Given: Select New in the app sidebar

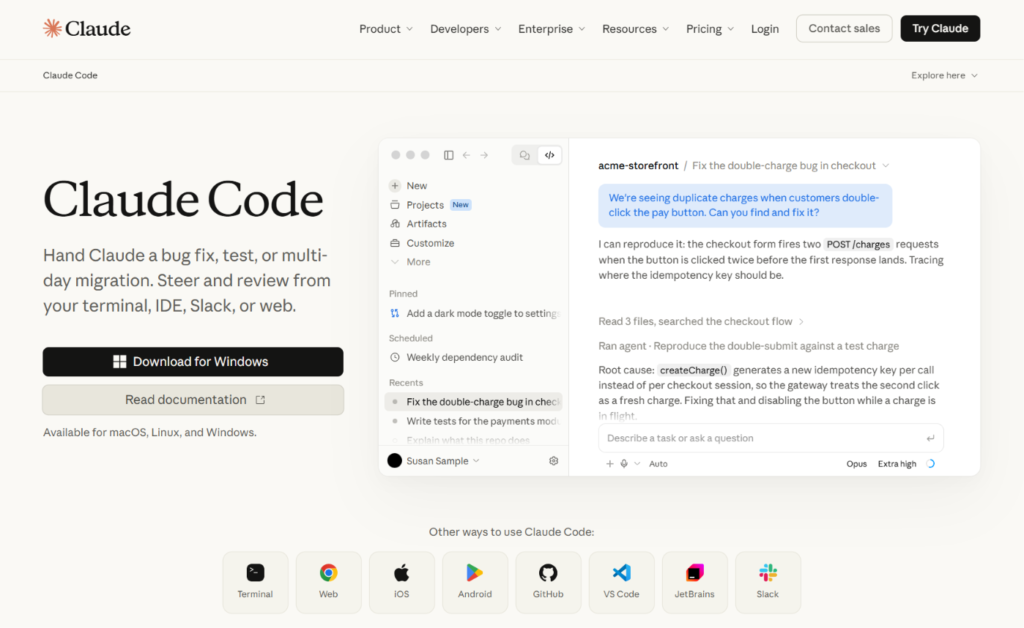Looking at the screenshot, I should click(x=408, y=186).
